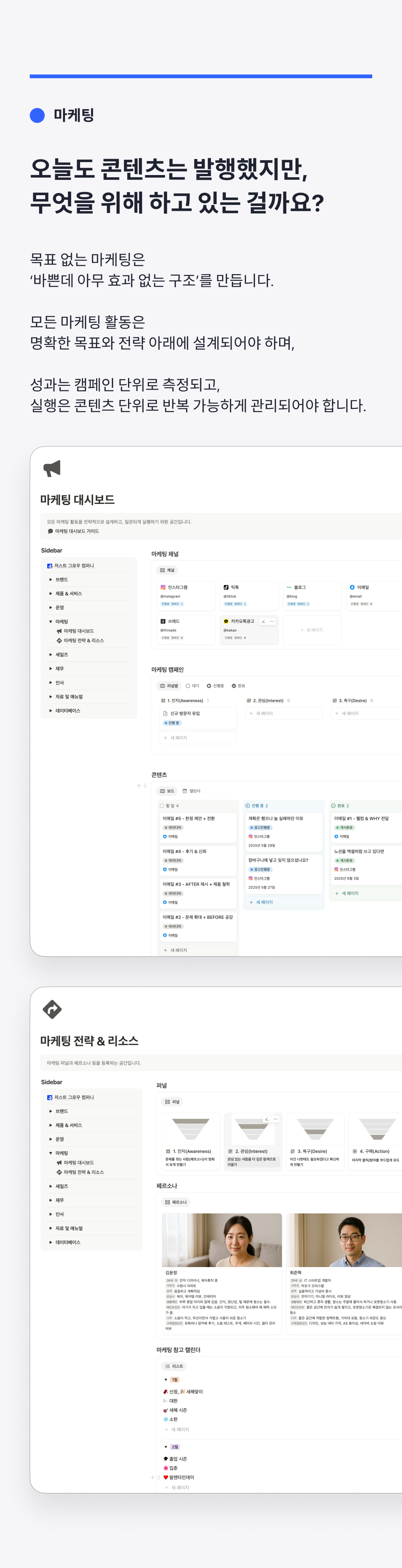
Task: Select the 리스트 view tab in 마케팅 참고 캘린더
Action: coord(174,1367)
